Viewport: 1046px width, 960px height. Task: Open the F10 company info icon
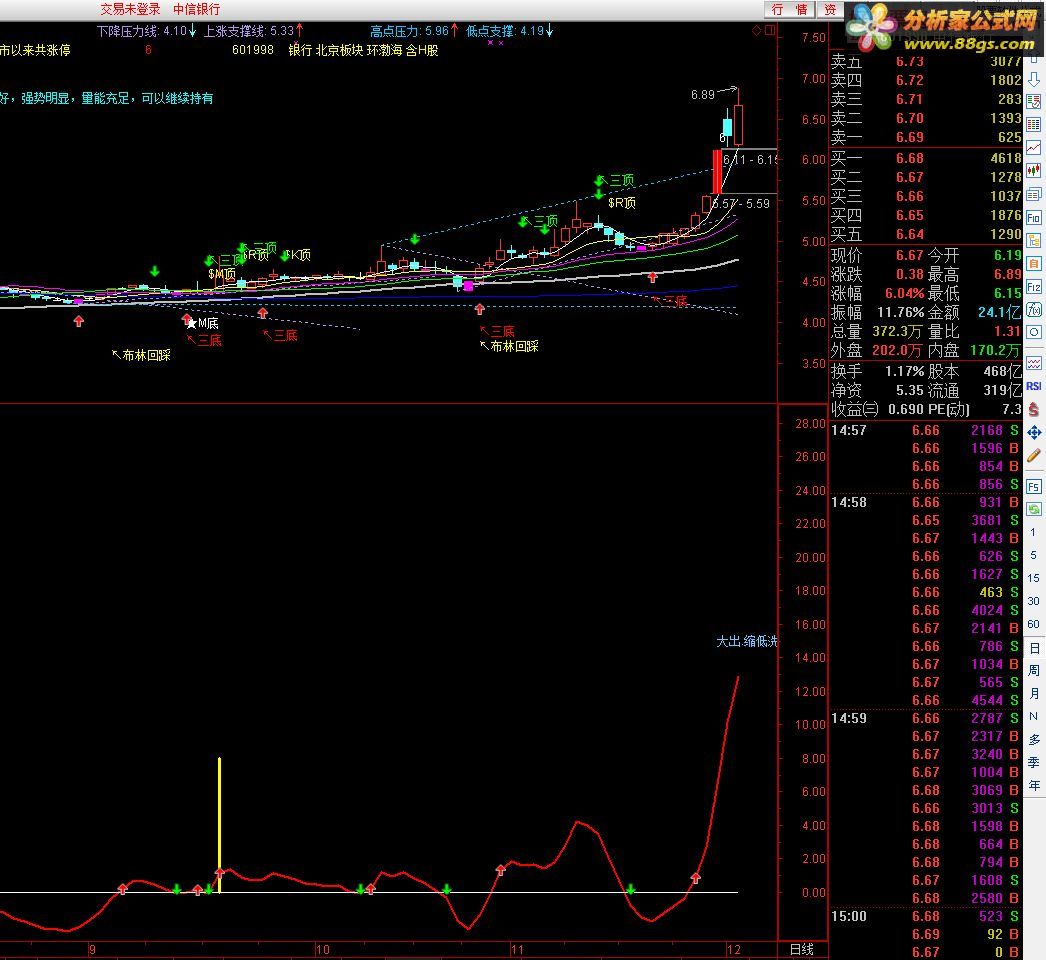1033,217
